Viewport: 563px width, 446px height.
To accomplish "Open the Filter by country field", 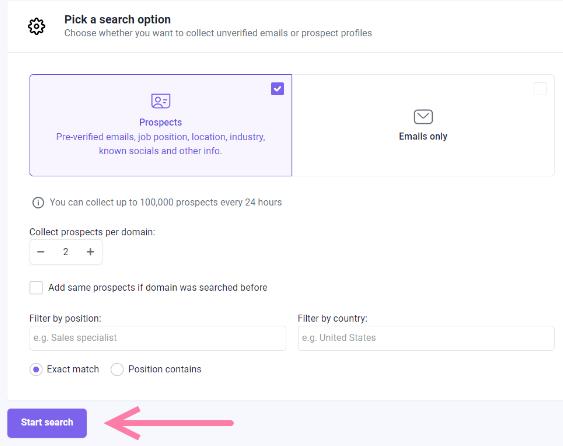I will pyautogui.click(x=426, y=338).
